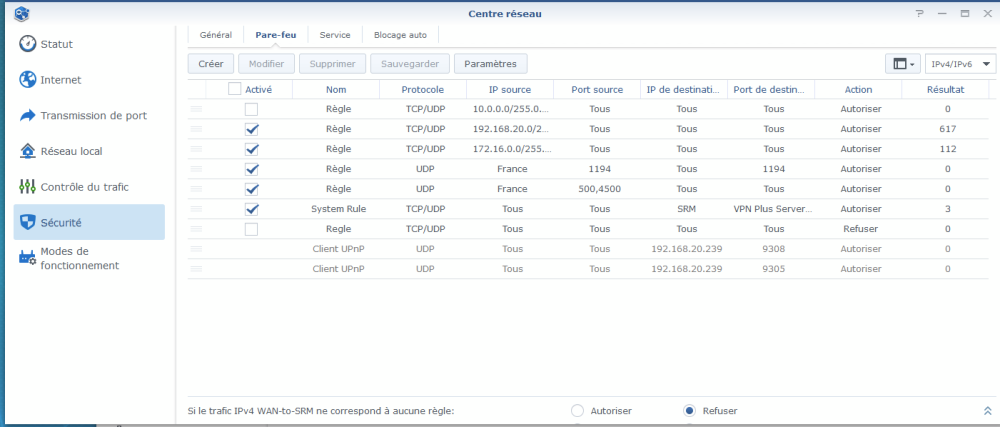Collapse the bottom default rule panel chevron

(x=988, y=410)
